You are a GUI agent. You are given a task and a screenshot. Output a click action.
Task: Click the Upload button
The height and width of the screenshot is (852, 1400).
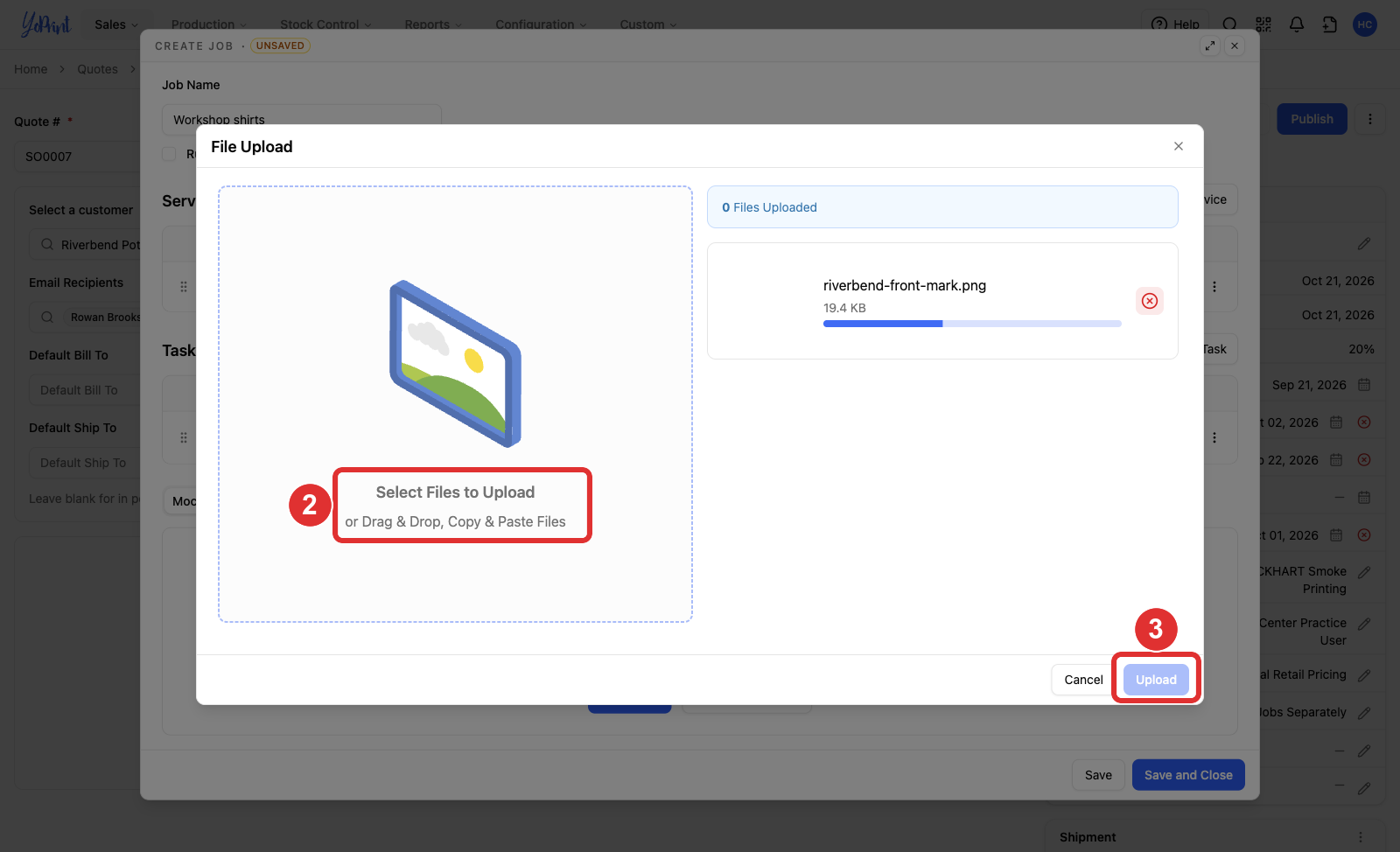pyautogui.click(x=1156, y=680)
